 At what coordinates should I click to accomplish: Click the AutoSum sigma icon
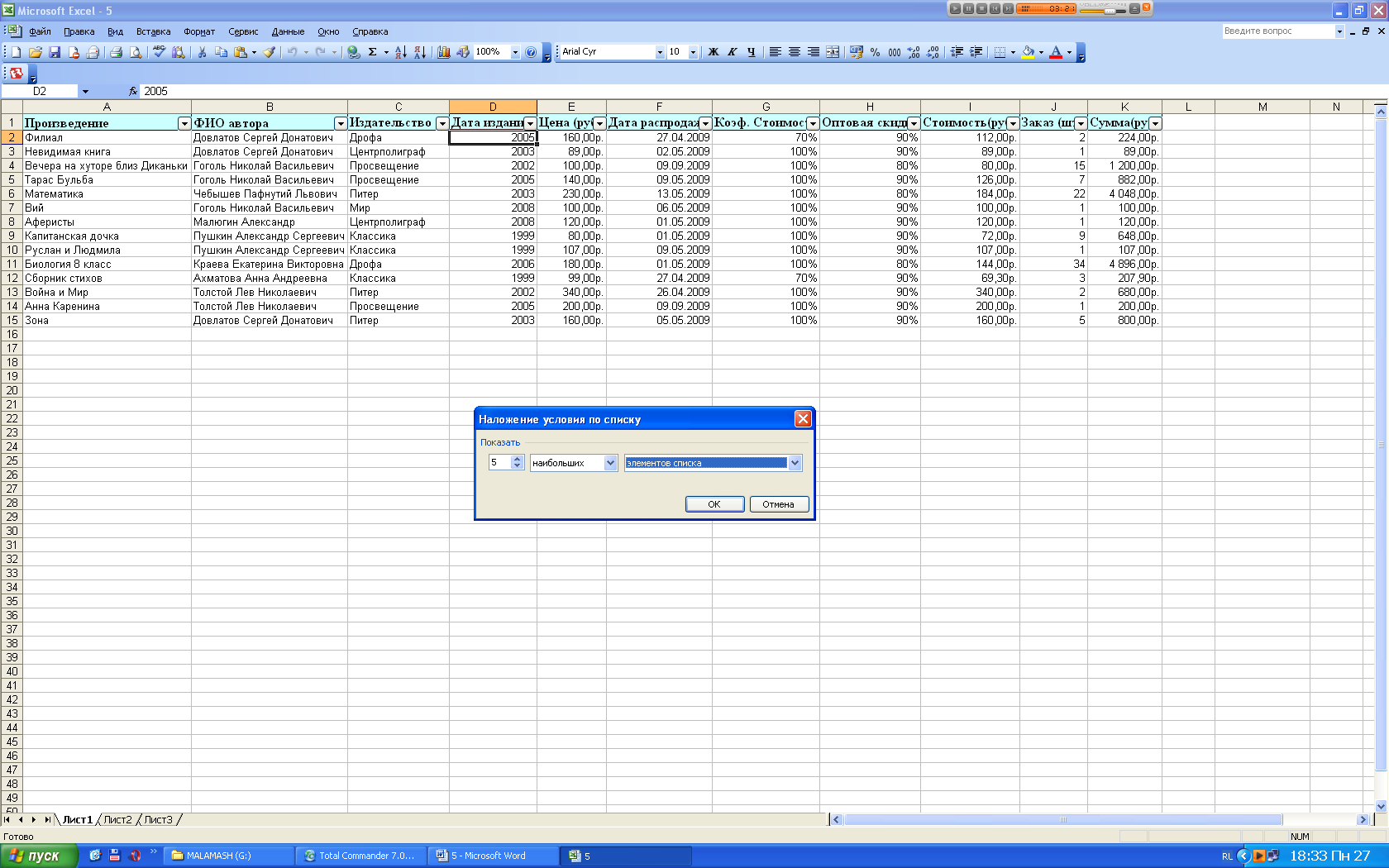(x=373, y=52)
